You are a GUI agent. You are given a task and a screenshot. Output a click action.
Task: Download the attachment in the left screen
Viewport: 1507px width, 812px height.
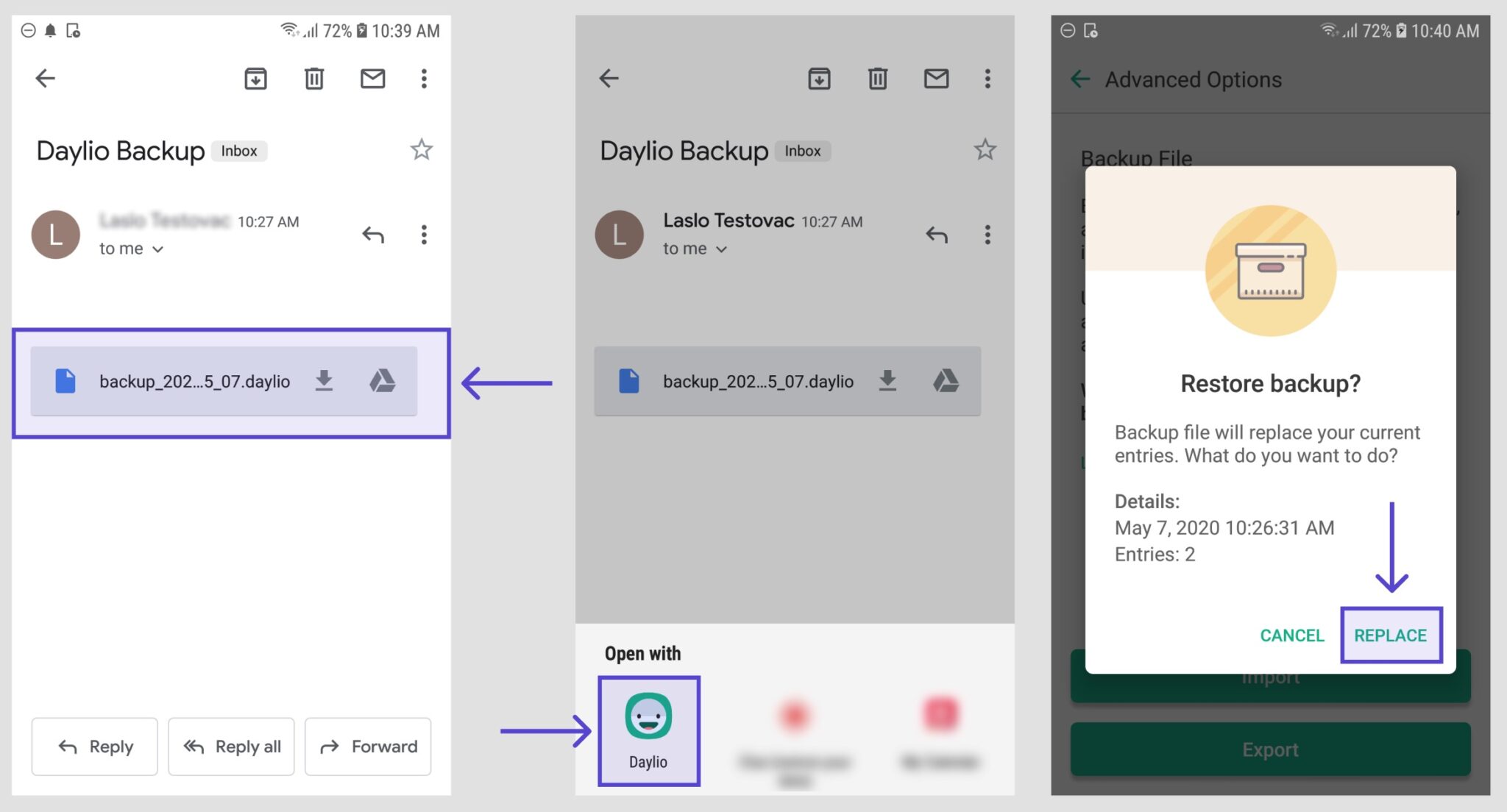pyautogui.click(x=324, y=380)
